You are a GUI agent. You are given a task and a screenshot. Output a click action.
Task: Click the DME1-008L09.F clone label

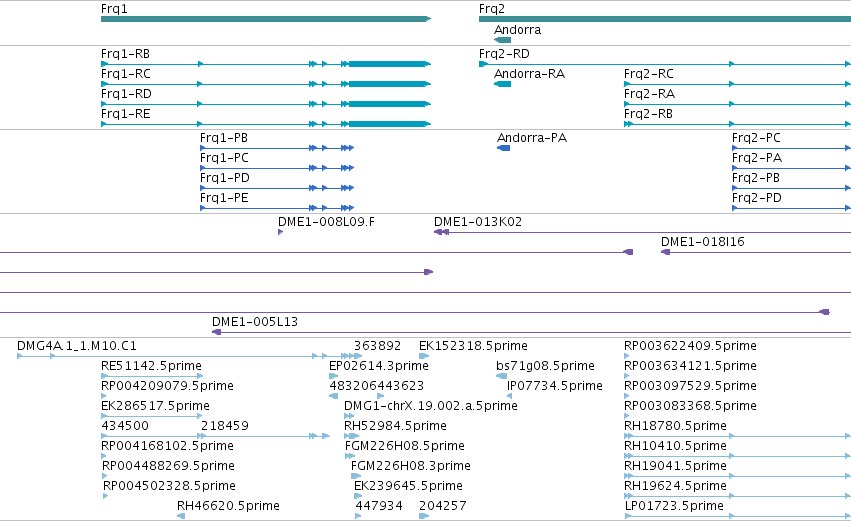pyautogui.click(x=326, y=222)
